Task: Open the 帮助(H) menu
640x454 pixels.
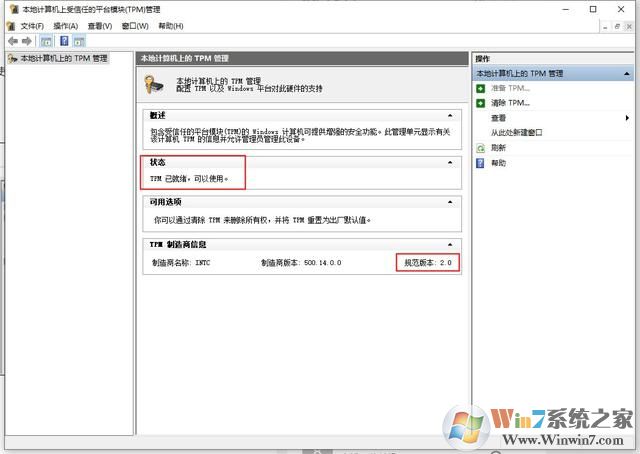Action: (x=171, y=26)
